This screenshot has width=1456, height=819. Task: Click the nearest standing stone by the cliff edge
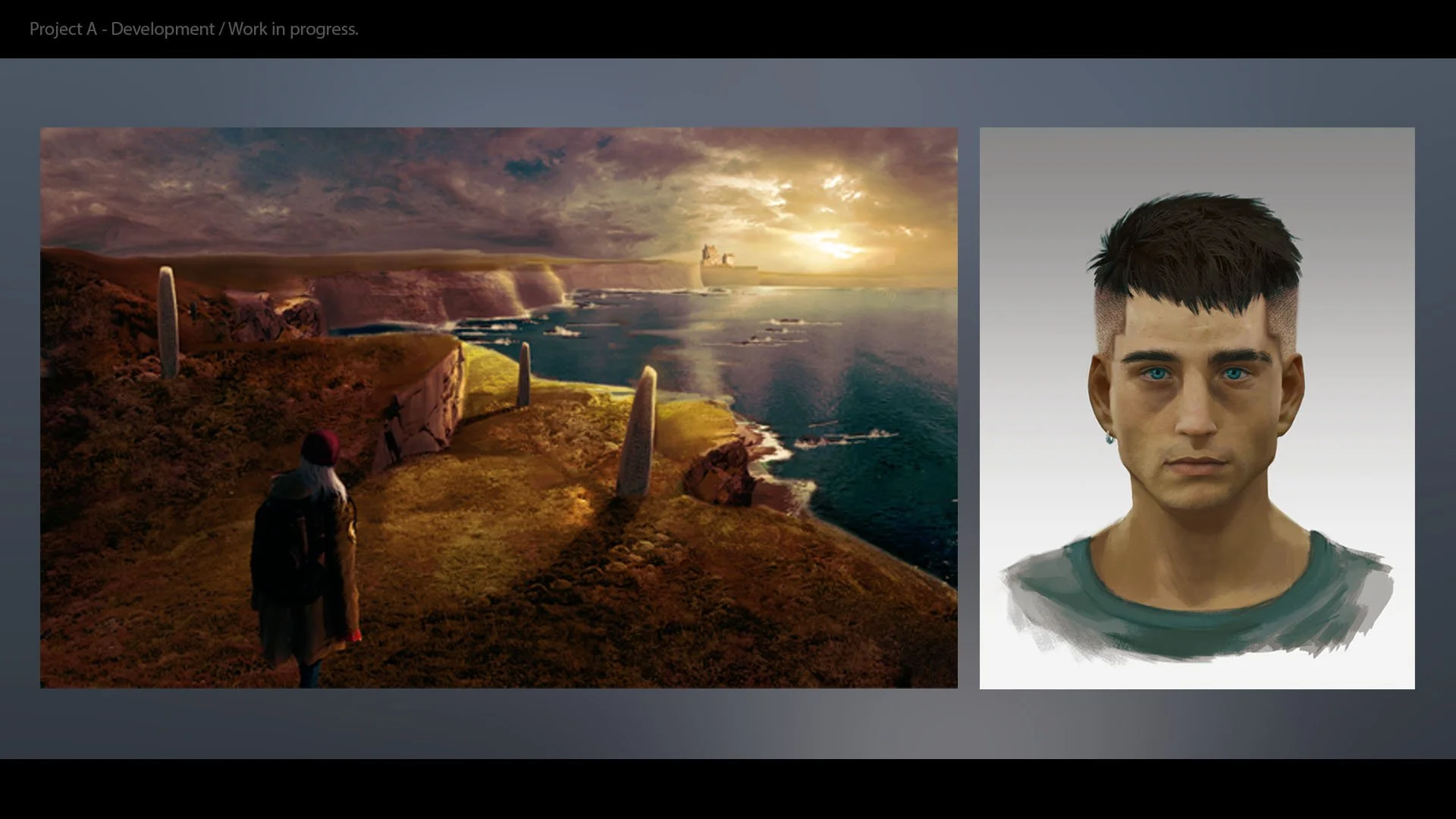[638, 432]
